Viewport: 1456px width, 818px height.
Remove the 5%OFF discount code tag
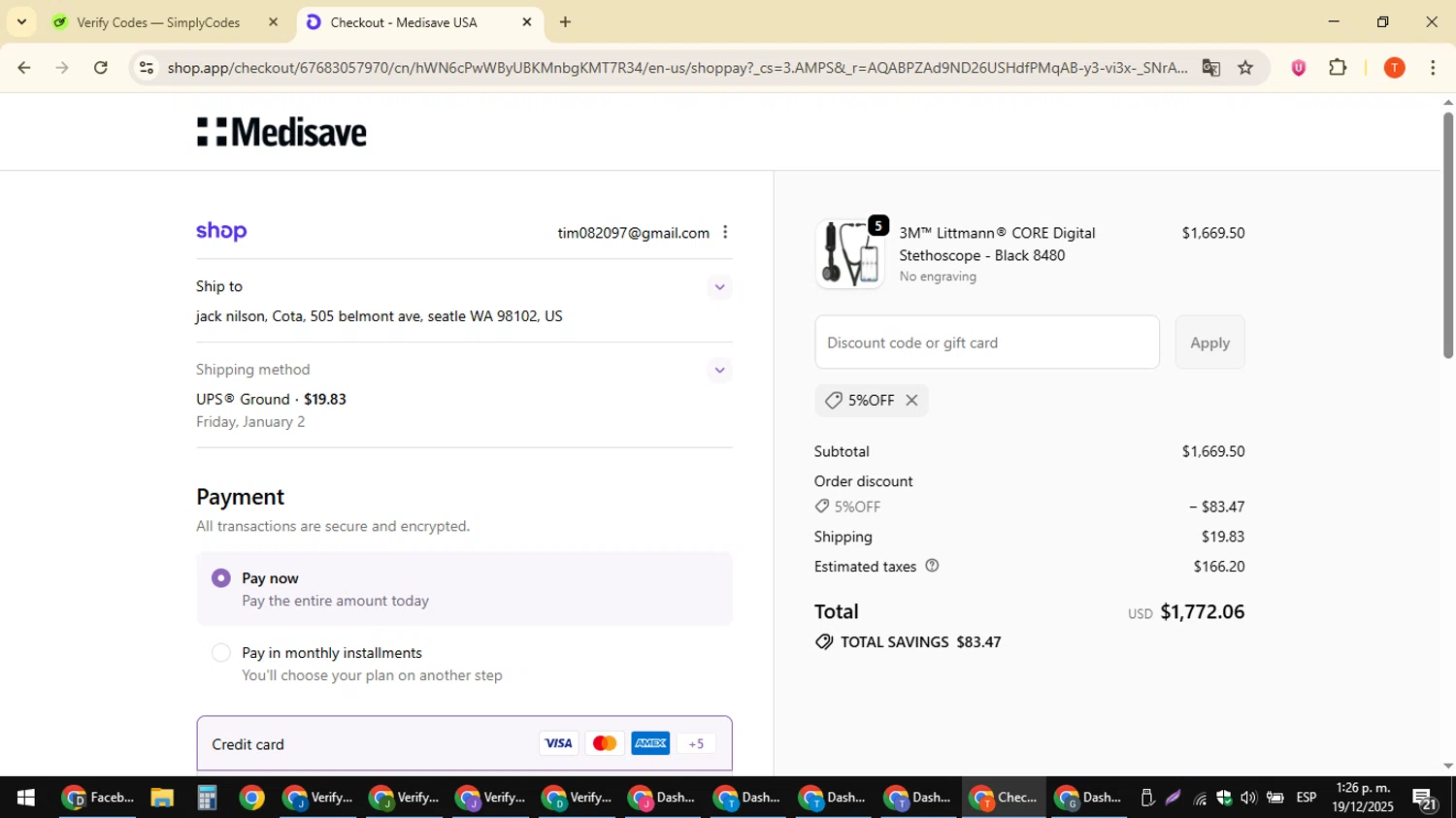tap(911, 400)
